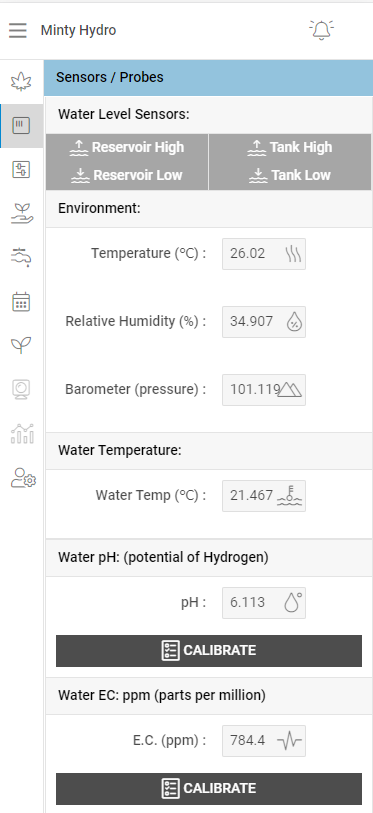Image resolution: width=373 pixels, height=813 pixels.
Task: Click the Temperature value field
Action: pyautogui.click(x=264, y=254)
